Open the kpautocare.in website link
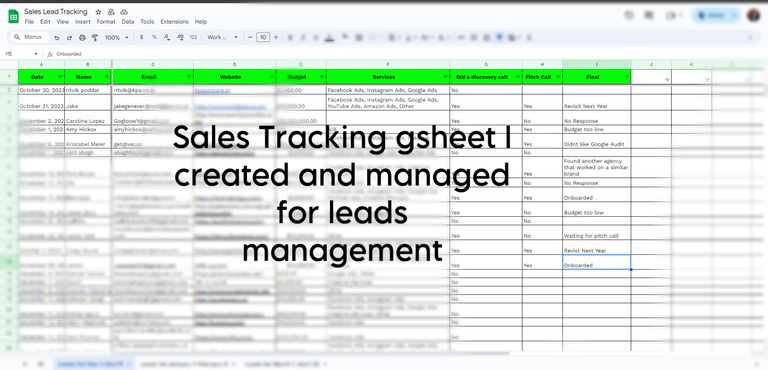Viewport: 768px width, 370px height. 213,91
